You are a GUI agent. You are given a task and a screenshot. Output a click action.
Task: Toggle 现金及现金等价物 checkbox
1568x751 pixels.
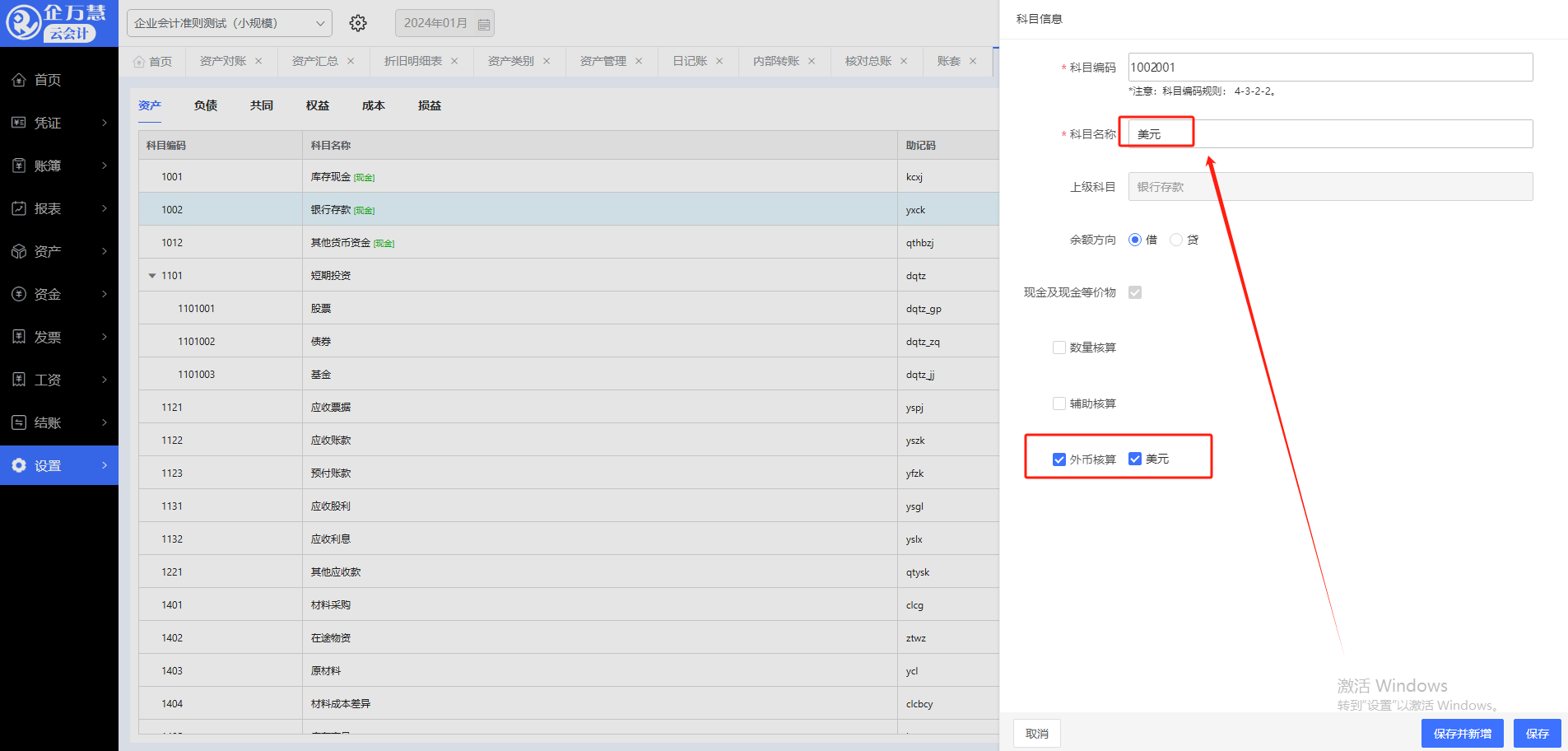(x=1135, y=292)
